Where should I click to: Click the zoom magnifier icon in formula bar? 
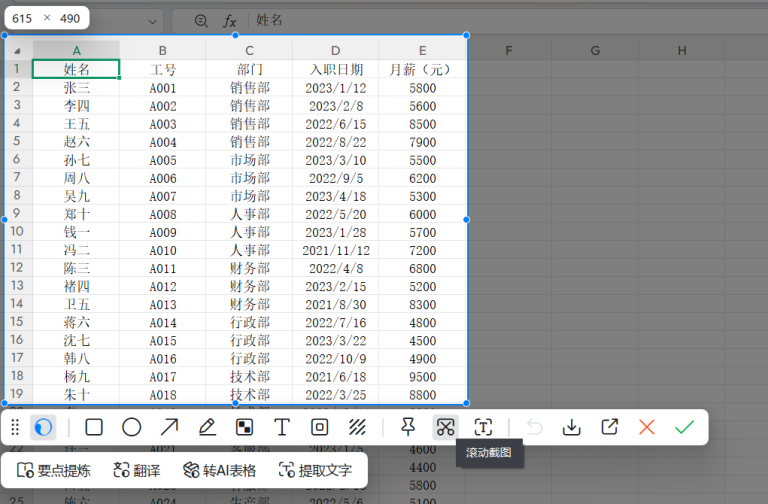tap(201, 21)
